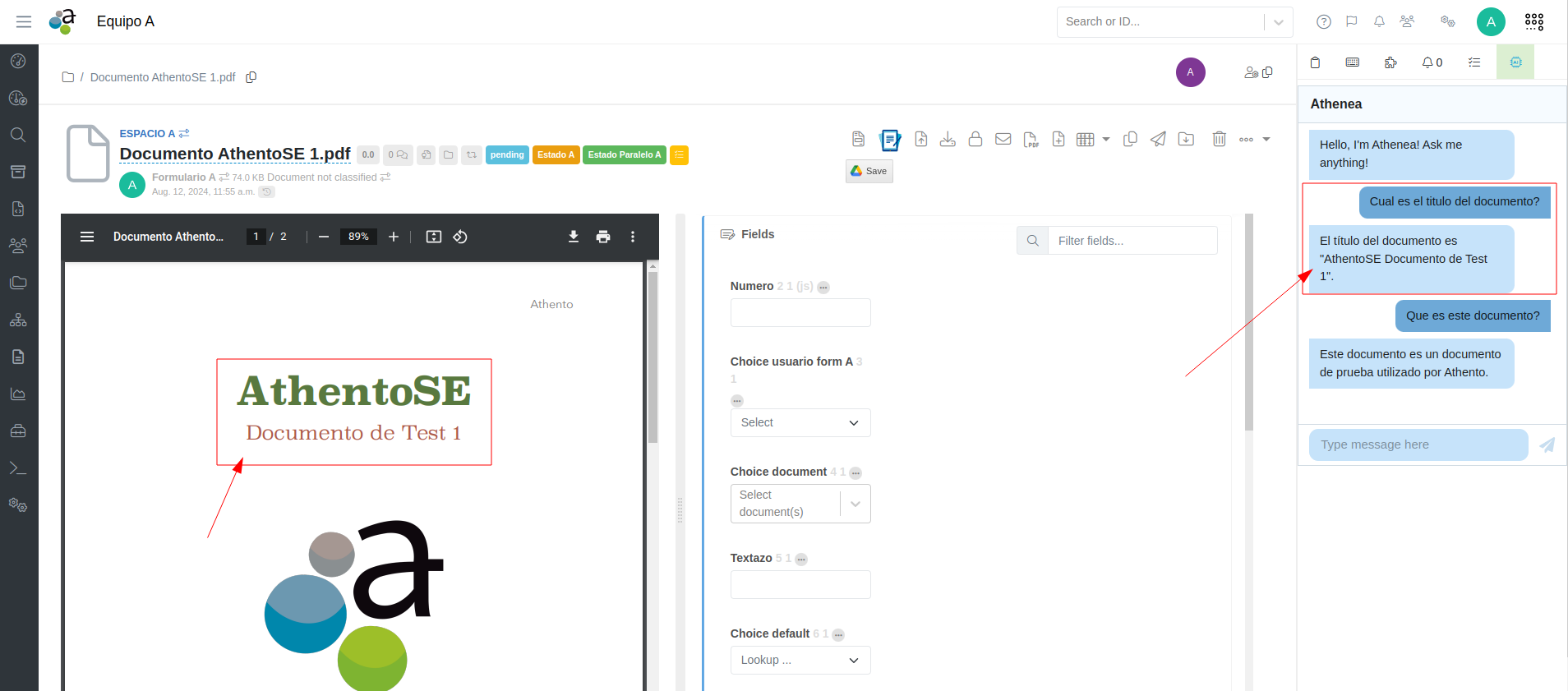This screenshot has height=691, width=1568.
Task: Delete document with trash icon
Action: [1219, 139]
